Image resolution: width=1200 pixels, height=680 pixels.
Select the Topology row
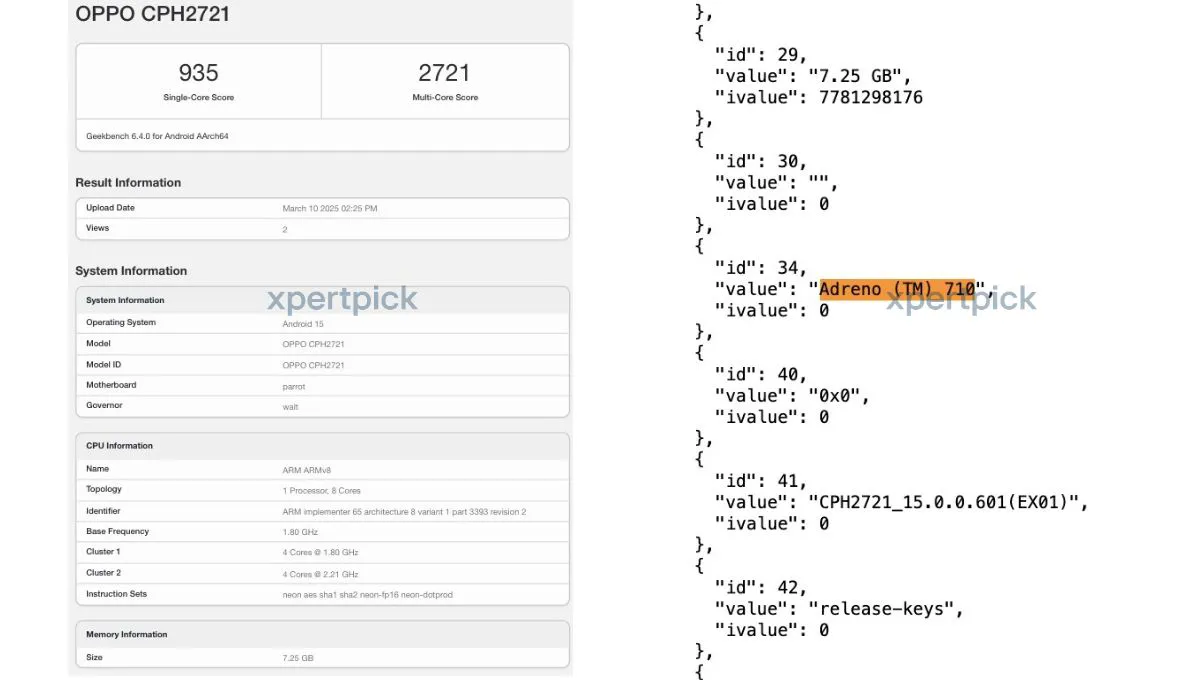pos(322,490)
